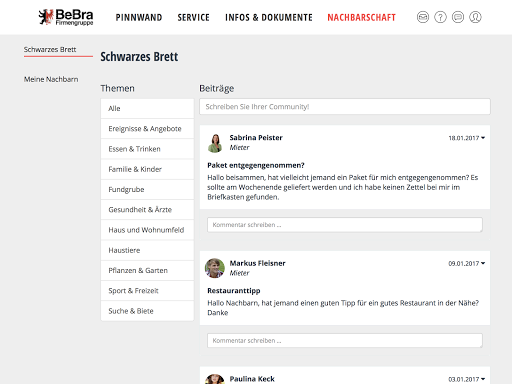
Task: Open the user profile icon
Action: pyautogui.click(x=475, y=17)
